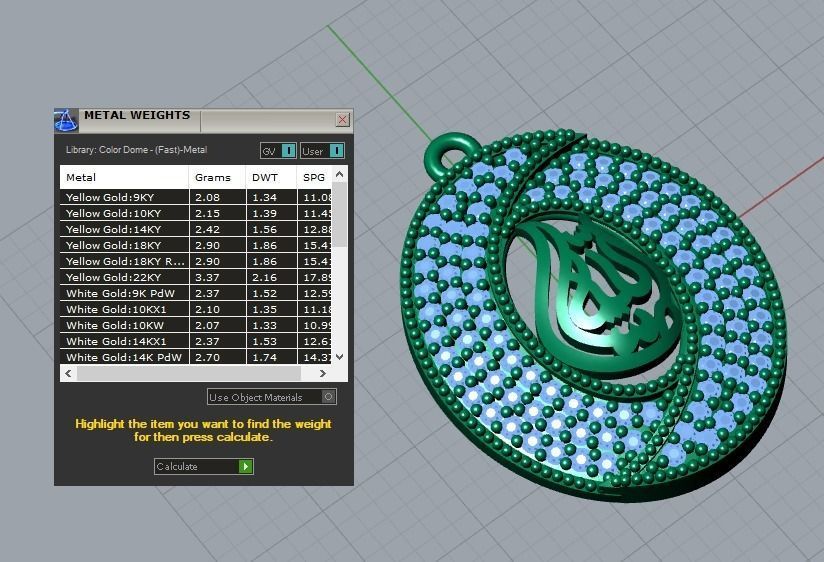824x562 pixels.
Task: Select the White Gold:14KX1 row
Action: click(196, 341)
